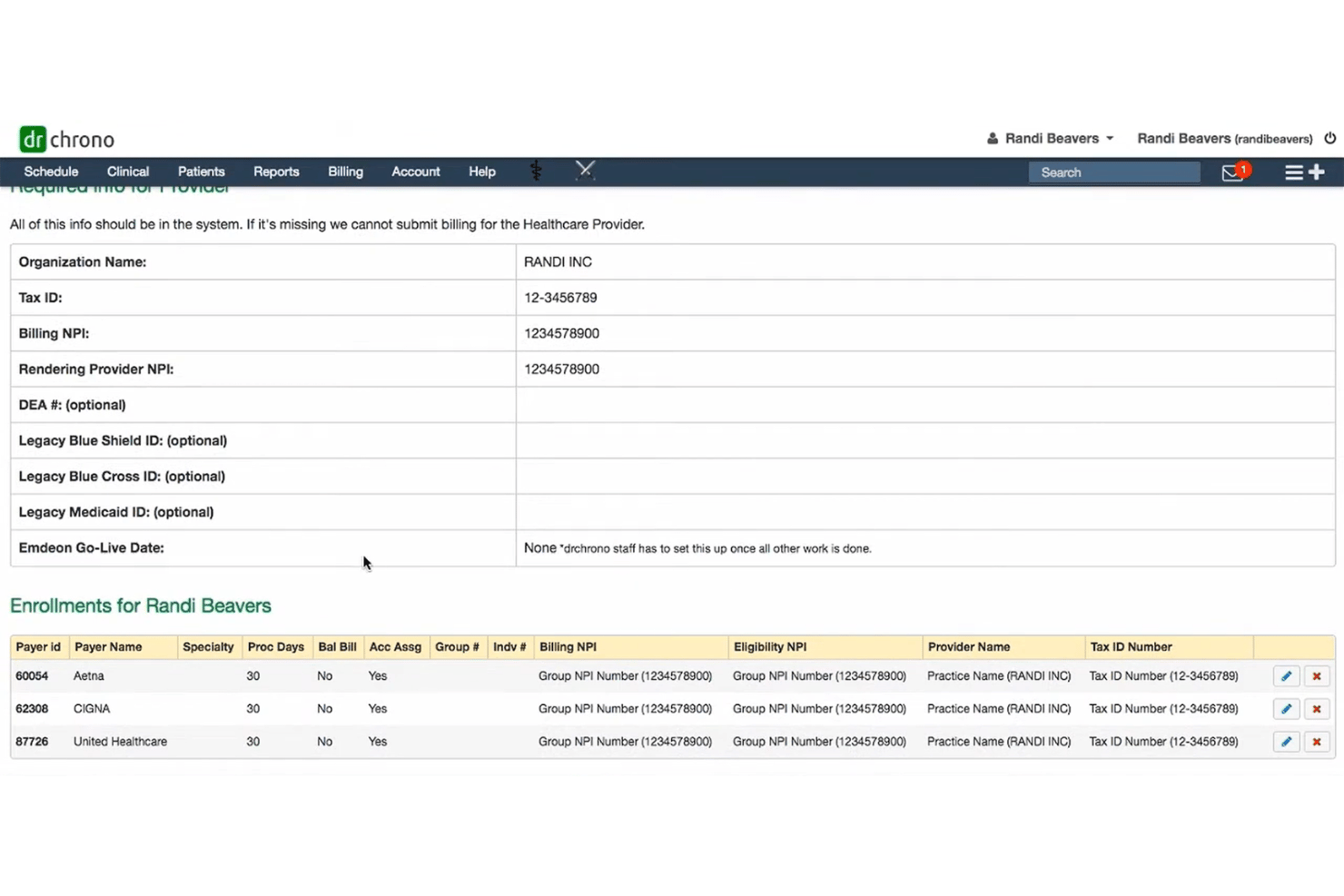Select payer id 87726 cell

click(32, 742)
